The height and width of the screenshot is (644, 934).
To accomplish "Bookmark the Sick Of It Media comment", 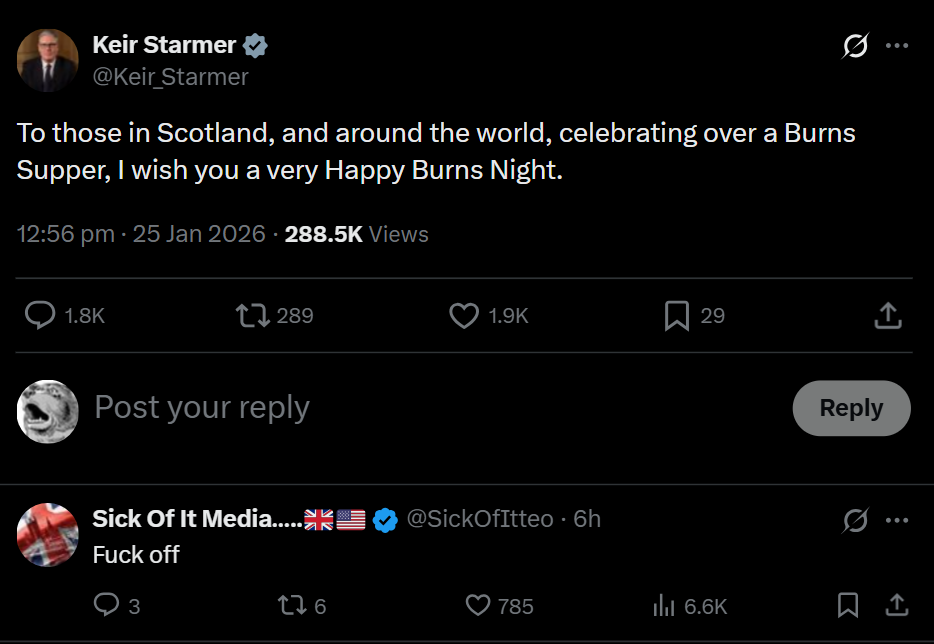I will coord(848,605).
